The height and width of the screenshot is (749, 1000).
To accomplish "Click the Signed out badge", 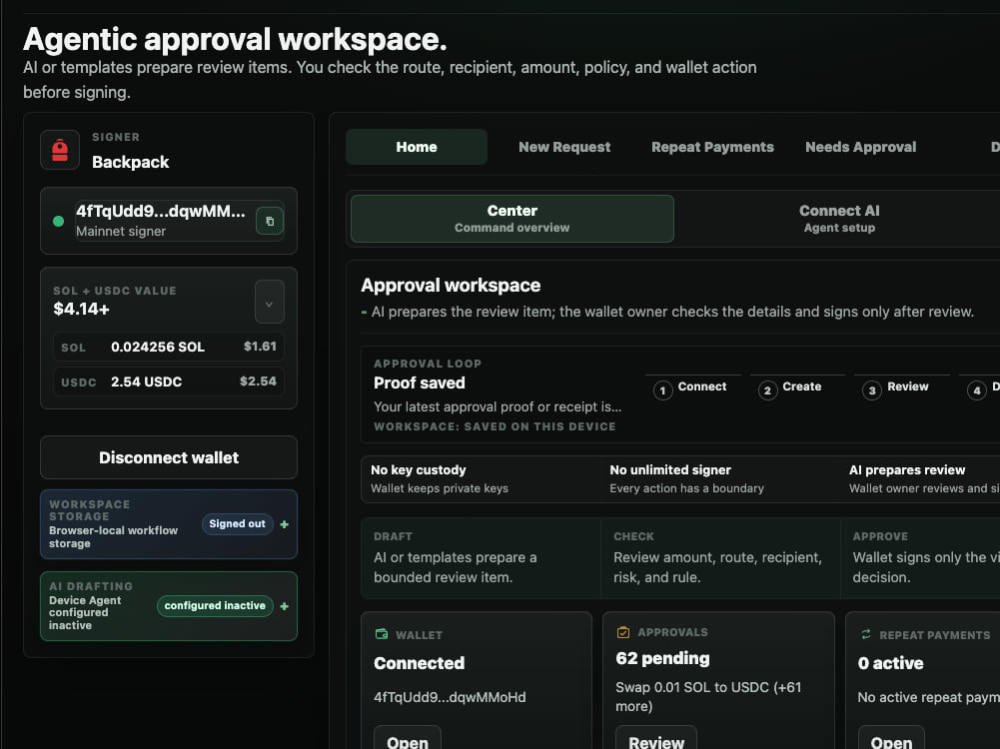I will point(237,524).
